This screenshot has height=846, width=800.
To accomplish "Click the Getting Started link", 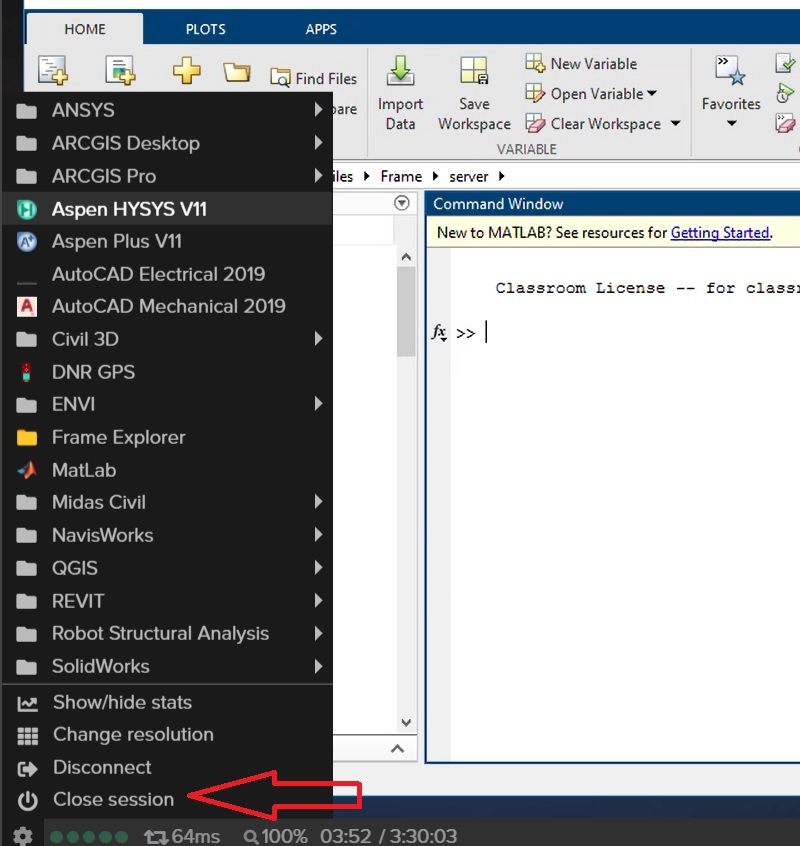I will pyautogui.click(x=719, y=233).
